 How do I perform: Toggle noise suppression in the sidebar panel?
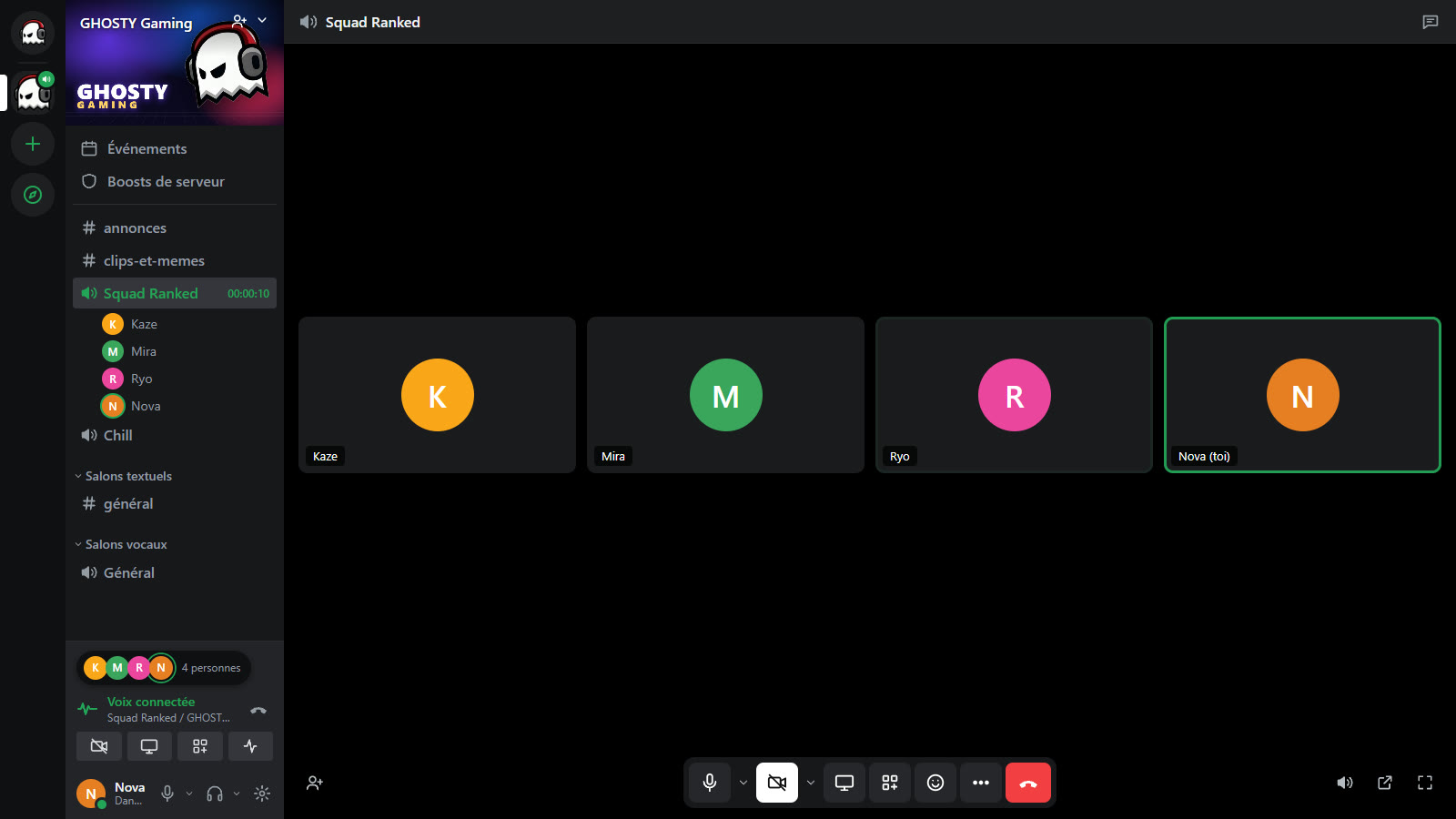[x=250, y=746]
